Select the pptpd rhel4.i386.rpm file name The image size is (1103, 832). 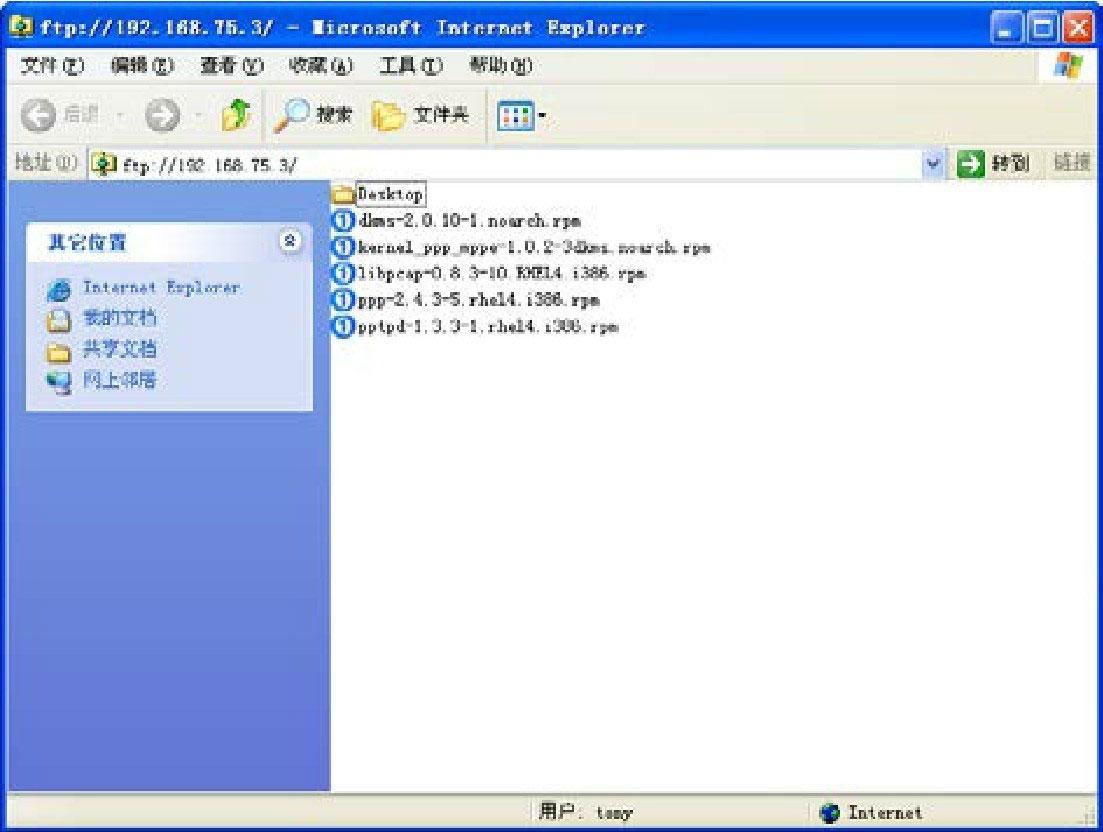[488, 327]
